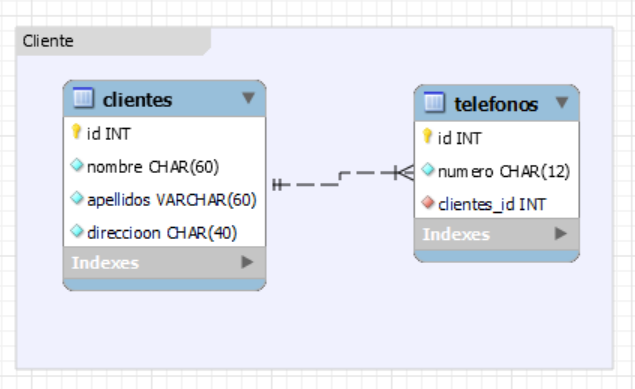Select the telefonos table title

tap(496, 104)
